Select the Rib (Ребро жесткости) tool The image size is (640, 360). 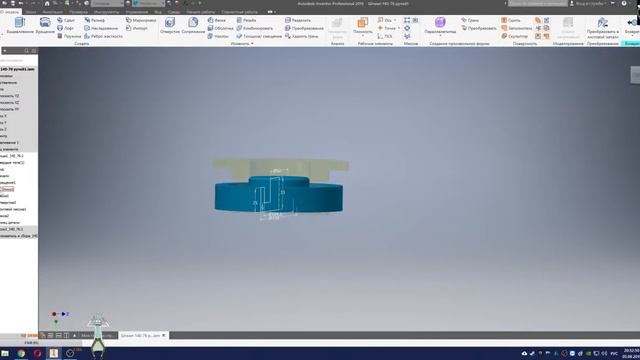103,36
